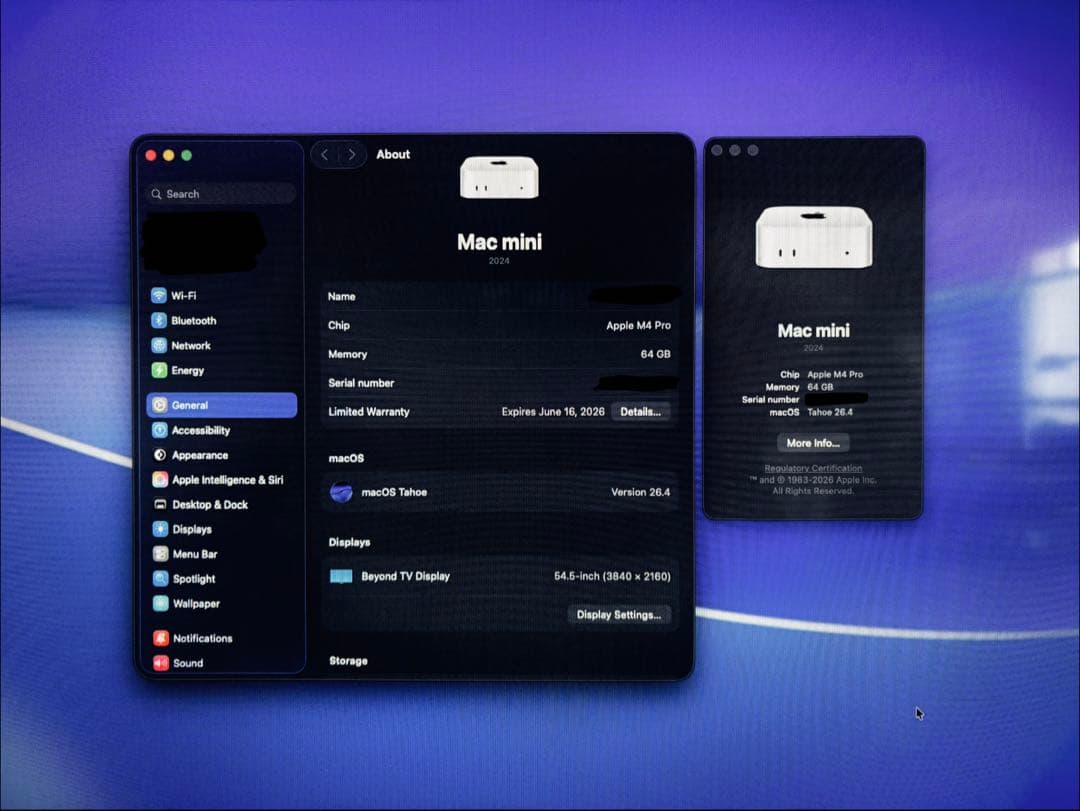Select the Appearance icon

pyautogui.click(x=160, y=455)
